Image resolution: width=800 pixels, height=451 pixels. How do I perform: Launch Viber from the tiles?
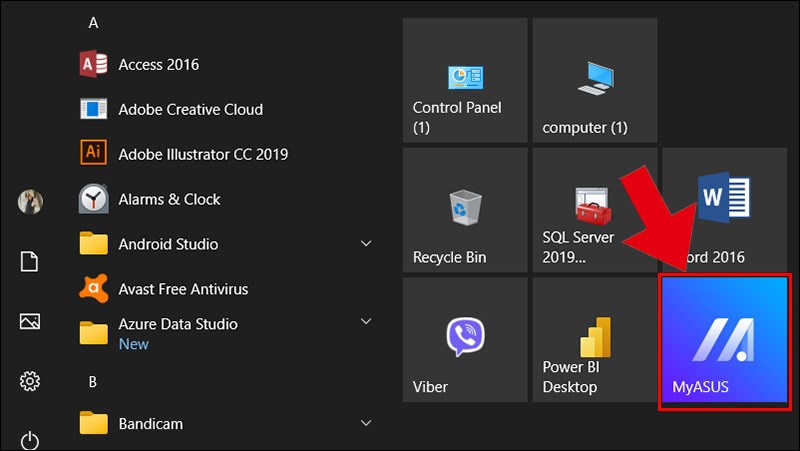coord(465,340)
